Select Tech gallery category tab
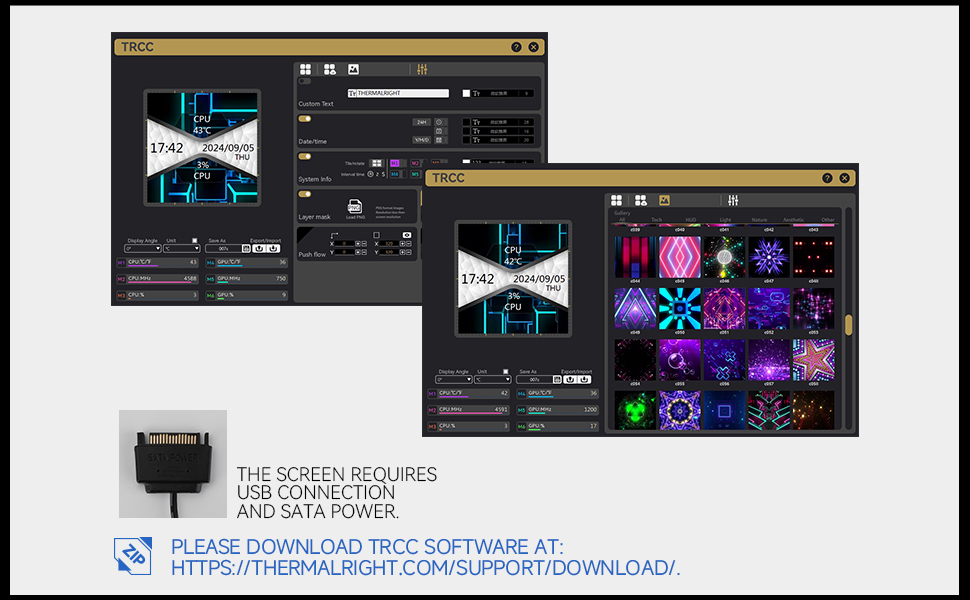Viewport: 970px width, 600px height. coord(656,220)
